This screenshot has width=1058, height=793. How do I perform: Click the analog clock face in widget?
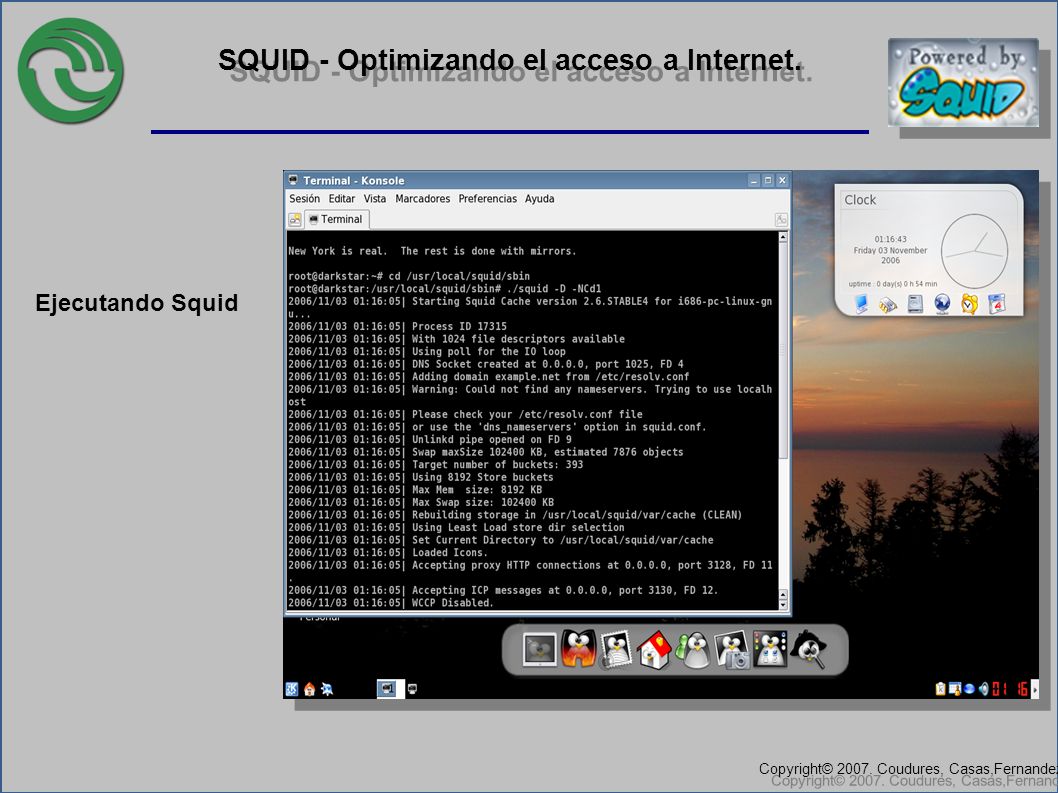[974, 251]
